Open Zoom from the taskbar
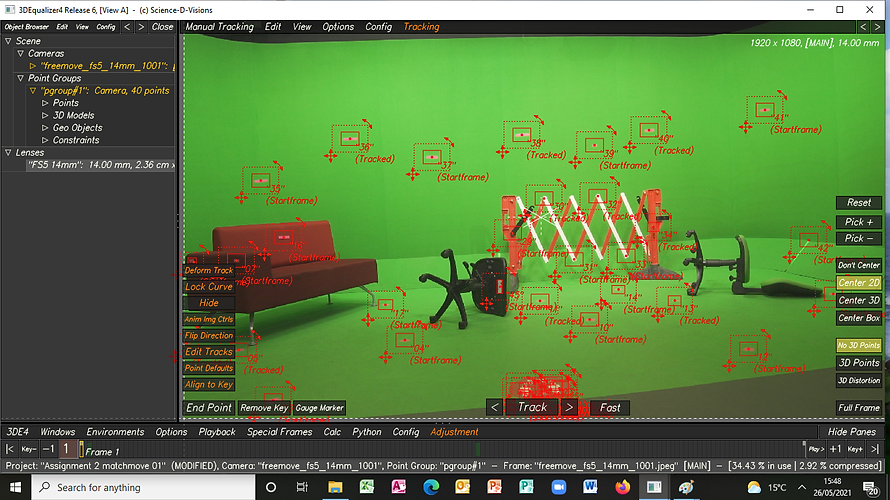The height and width of the screenshot is (500, 890). click(x=559, y=487)
